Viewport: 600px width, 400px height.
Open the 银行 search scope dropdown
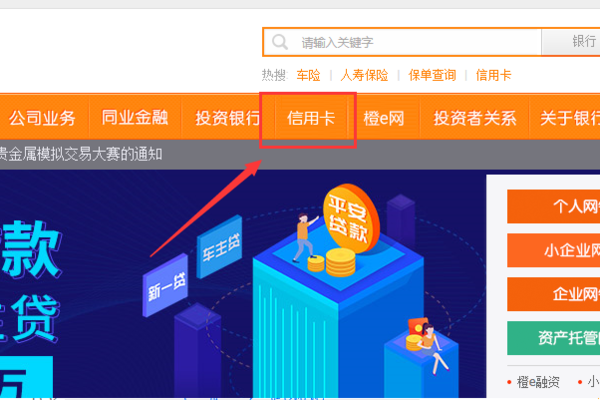point(571,42)
